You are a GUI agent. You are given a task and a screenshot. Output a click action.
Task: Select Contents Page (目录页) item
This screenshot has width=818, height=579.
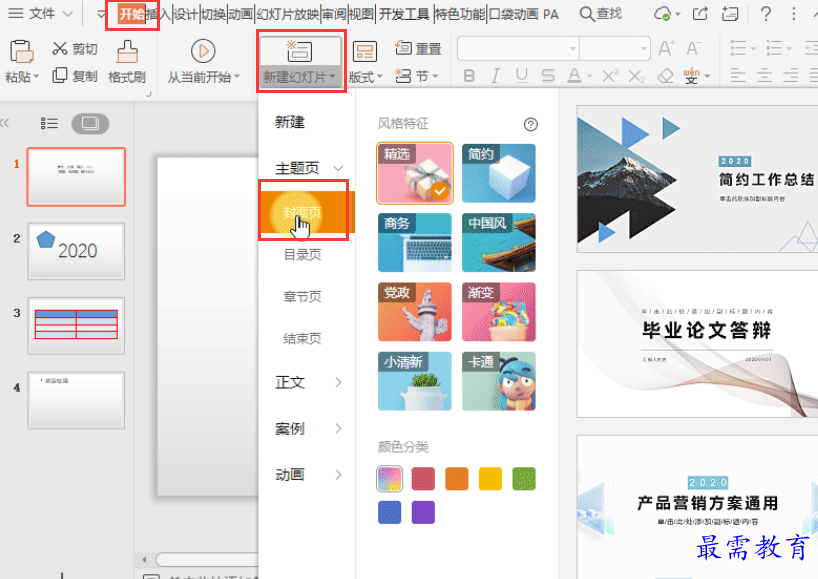pyautogui.click(x=302, y=255)
